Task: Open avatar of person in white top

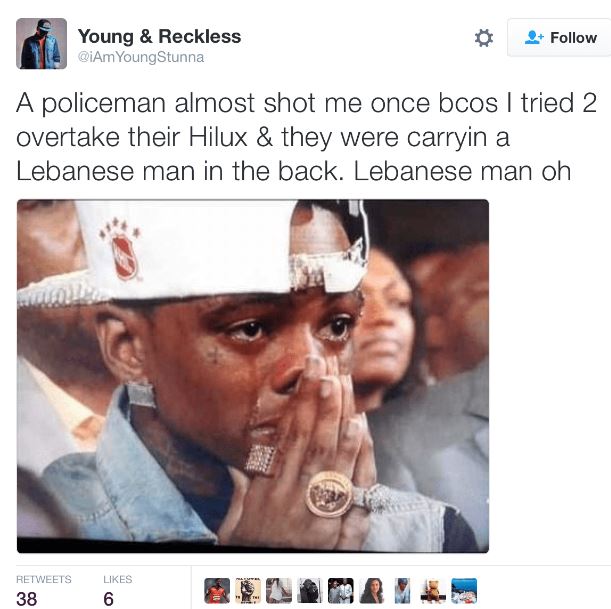Action: (279, 591)
